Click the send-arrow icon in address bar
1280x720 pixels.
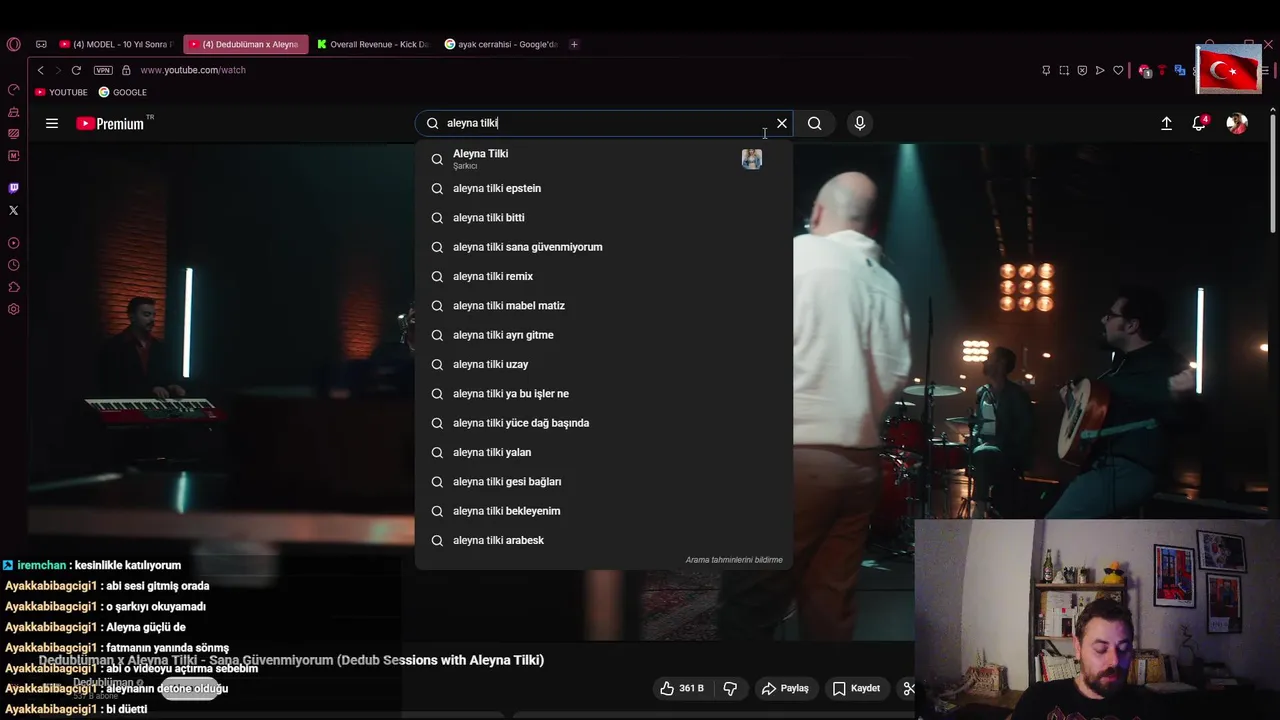(1100, 70)
